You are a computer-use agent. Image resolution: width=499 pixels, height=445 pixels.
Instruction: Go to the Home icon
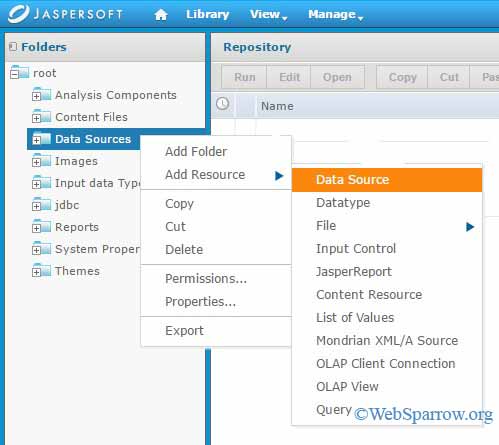(161, 15)
